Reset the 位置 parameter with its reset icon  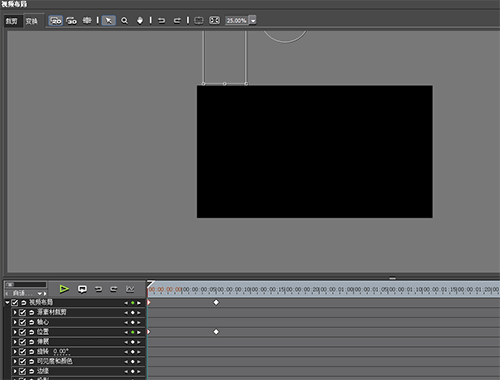click(x=31, y=332)
